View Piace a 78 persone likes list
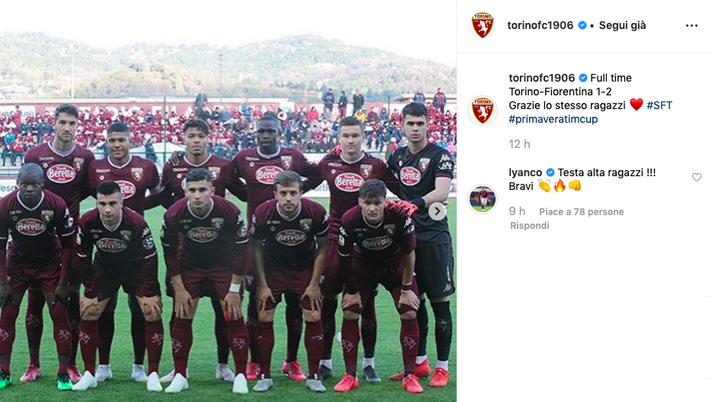Image resolution: width=712 pixels, height=402 pixels. coord(581,212)
